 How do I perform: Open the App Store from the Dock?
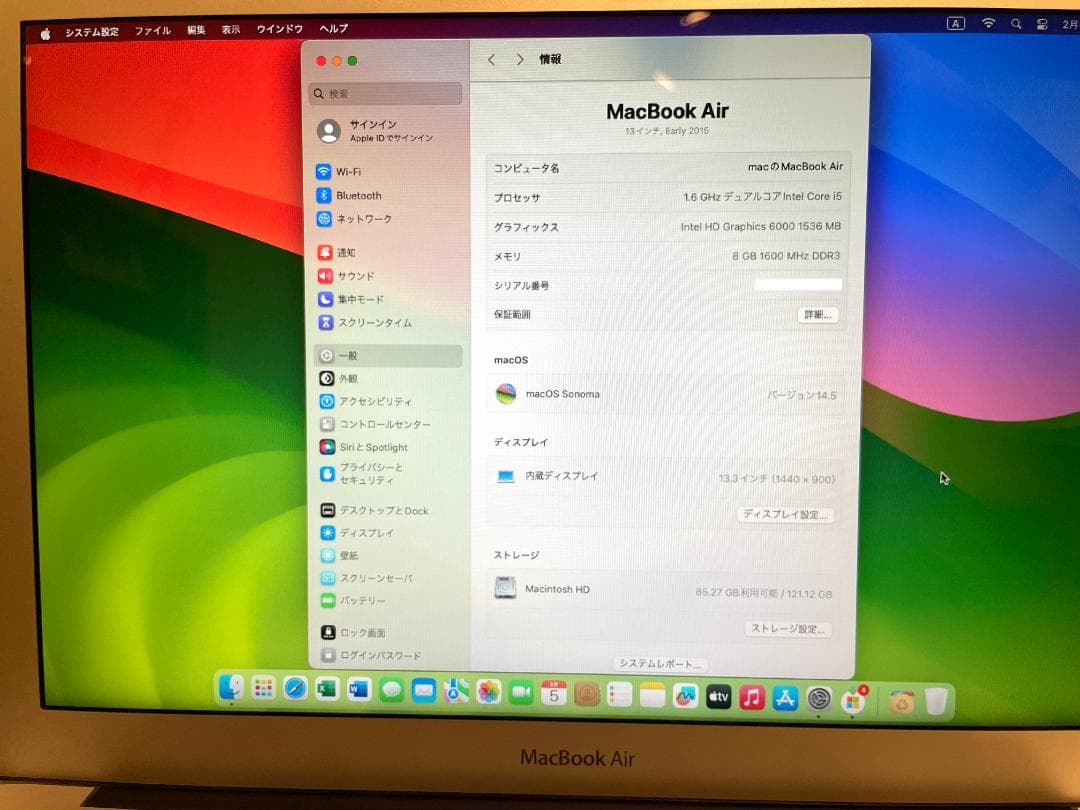[x=784, y=694]
